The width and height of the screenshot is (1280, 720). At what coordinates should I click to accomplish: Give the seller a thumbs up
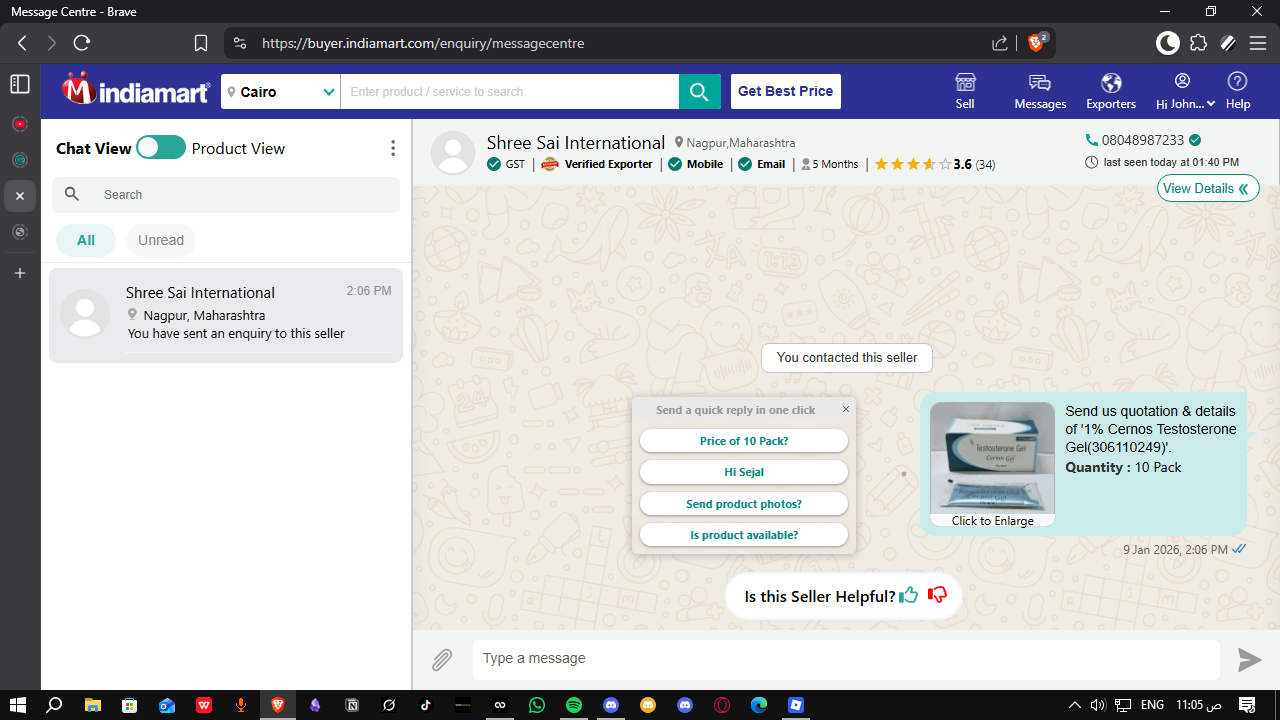(909, 595)
